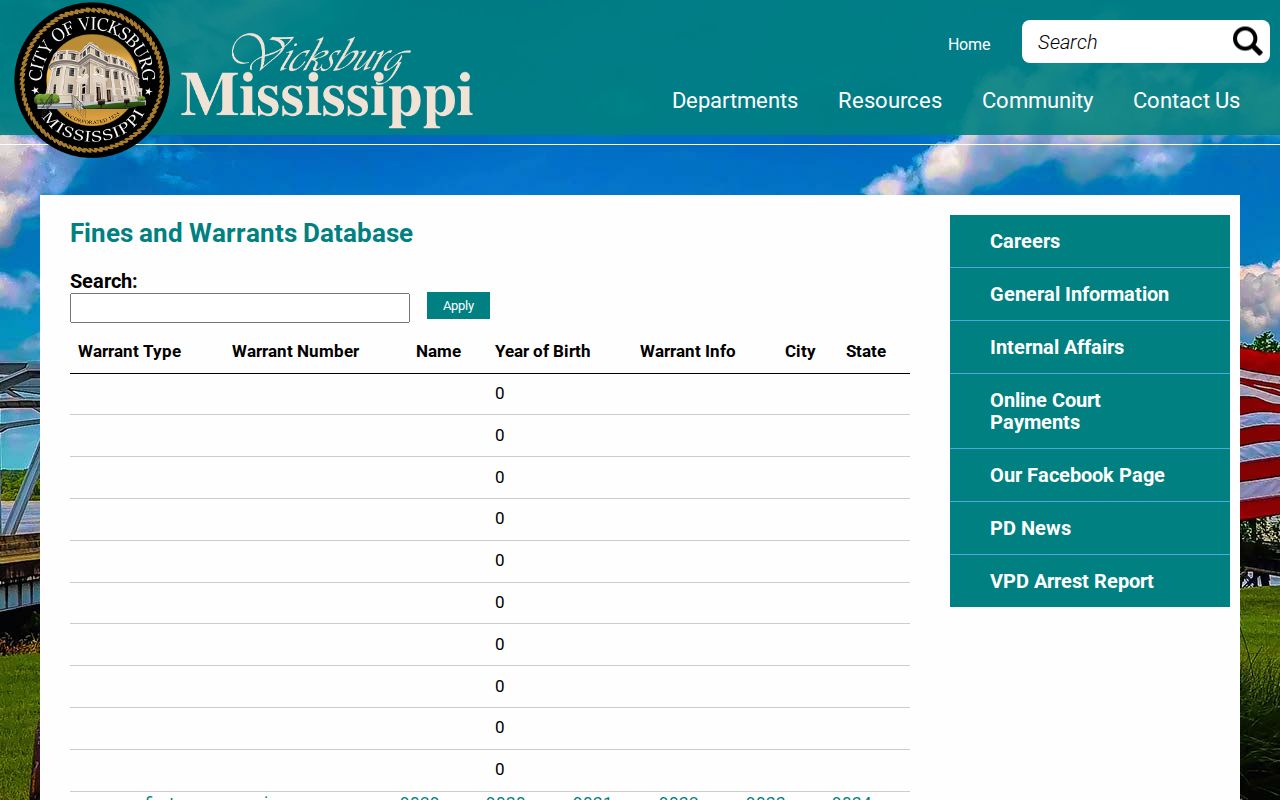
Task: Open the Departments menu
Action: (735, 100)
